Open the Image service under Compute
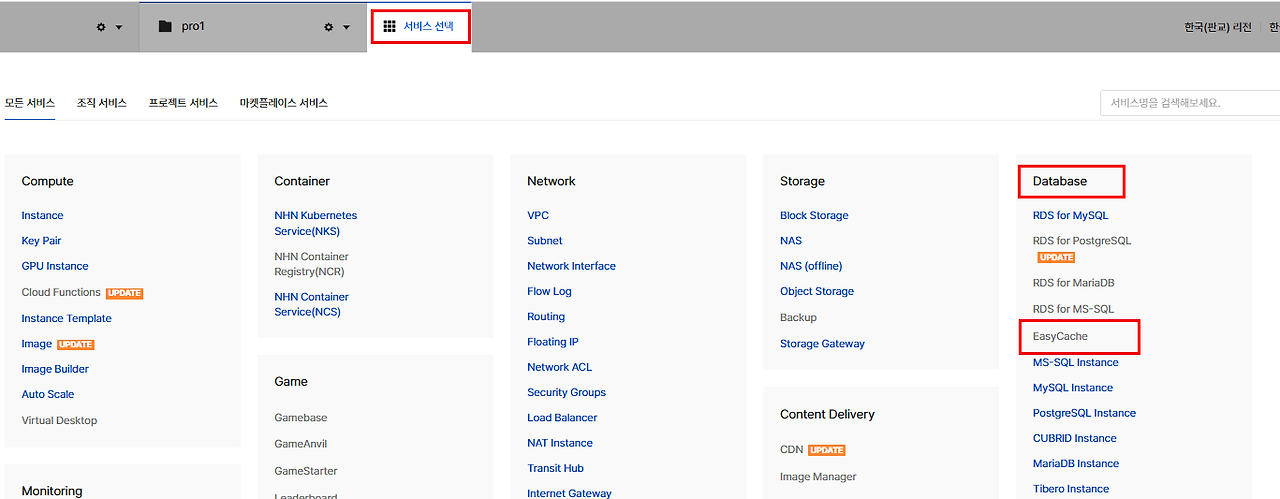Screen dimensions: 1280x499 [x=36, y=344]
